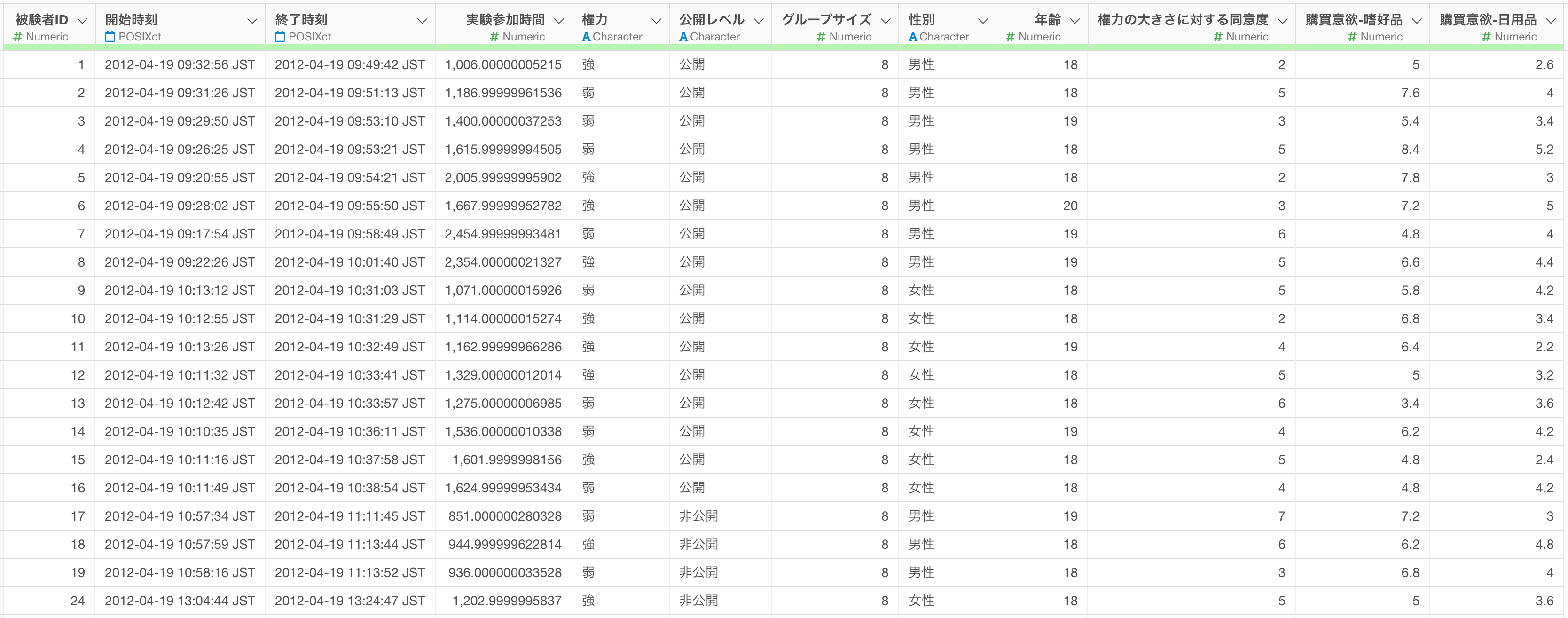
Task: Click end time 2012-04-19 13:24:47 JST
Action: point(349,601)
